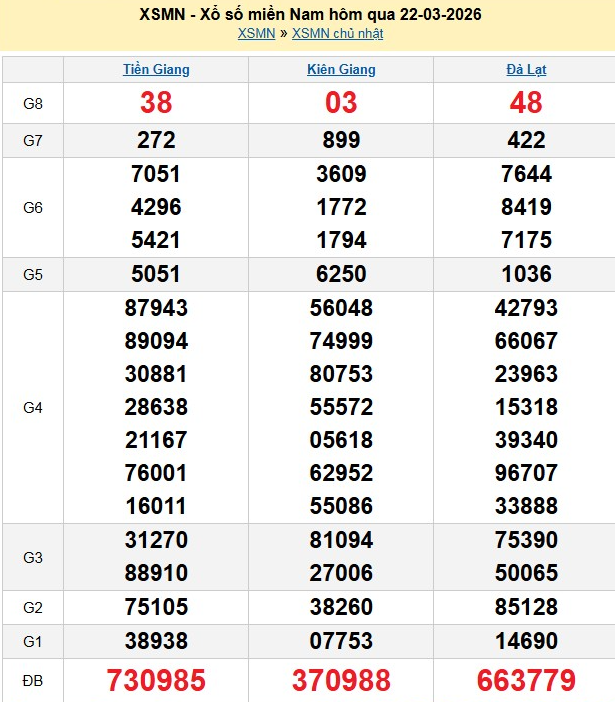Click the G6 row label
615x702 pixels.
click(x=33, y=208)
